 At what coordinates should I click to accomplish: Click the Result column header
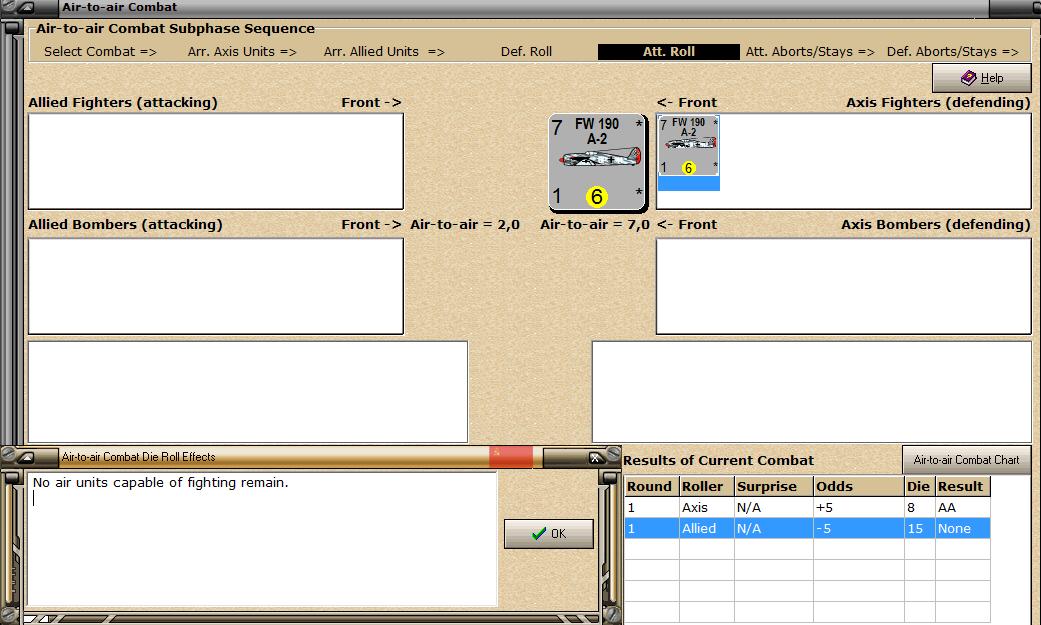[x=963, y=486]
